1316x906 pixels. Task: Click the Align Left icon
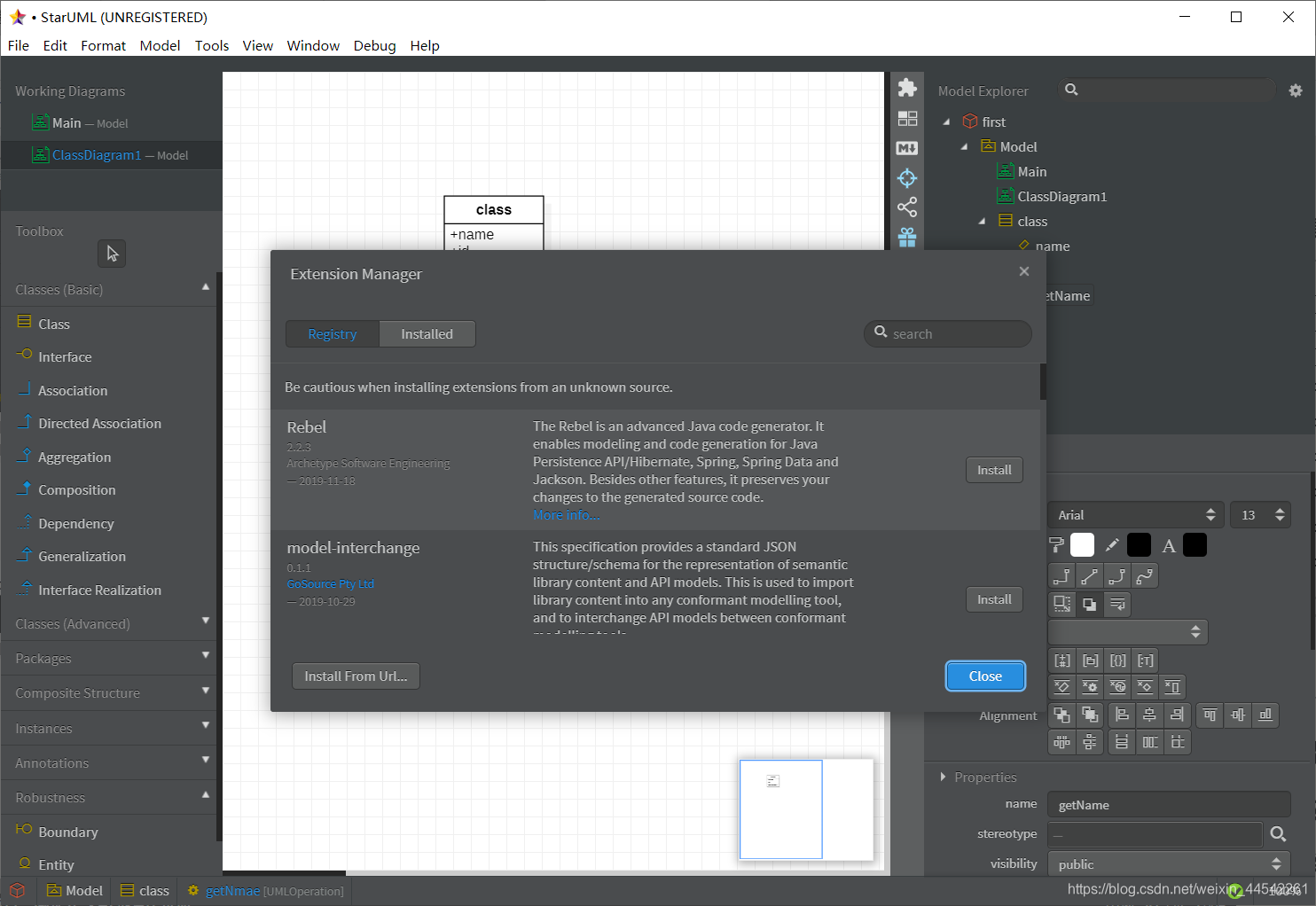point(1122,715)
